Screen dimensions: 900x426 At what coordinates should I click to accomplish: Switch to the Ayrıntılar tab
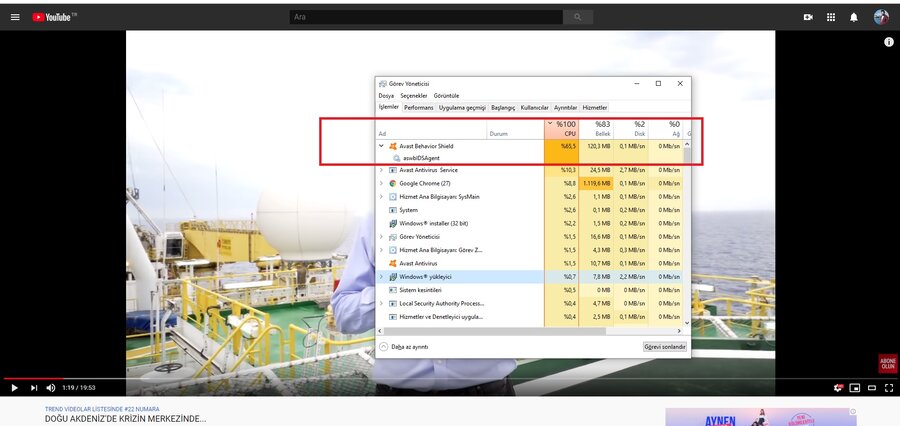[565, 107]
